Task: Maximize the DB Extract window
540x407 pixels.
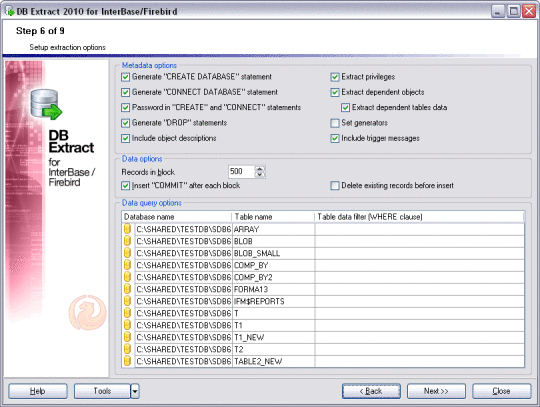Action: pos(513,11)
